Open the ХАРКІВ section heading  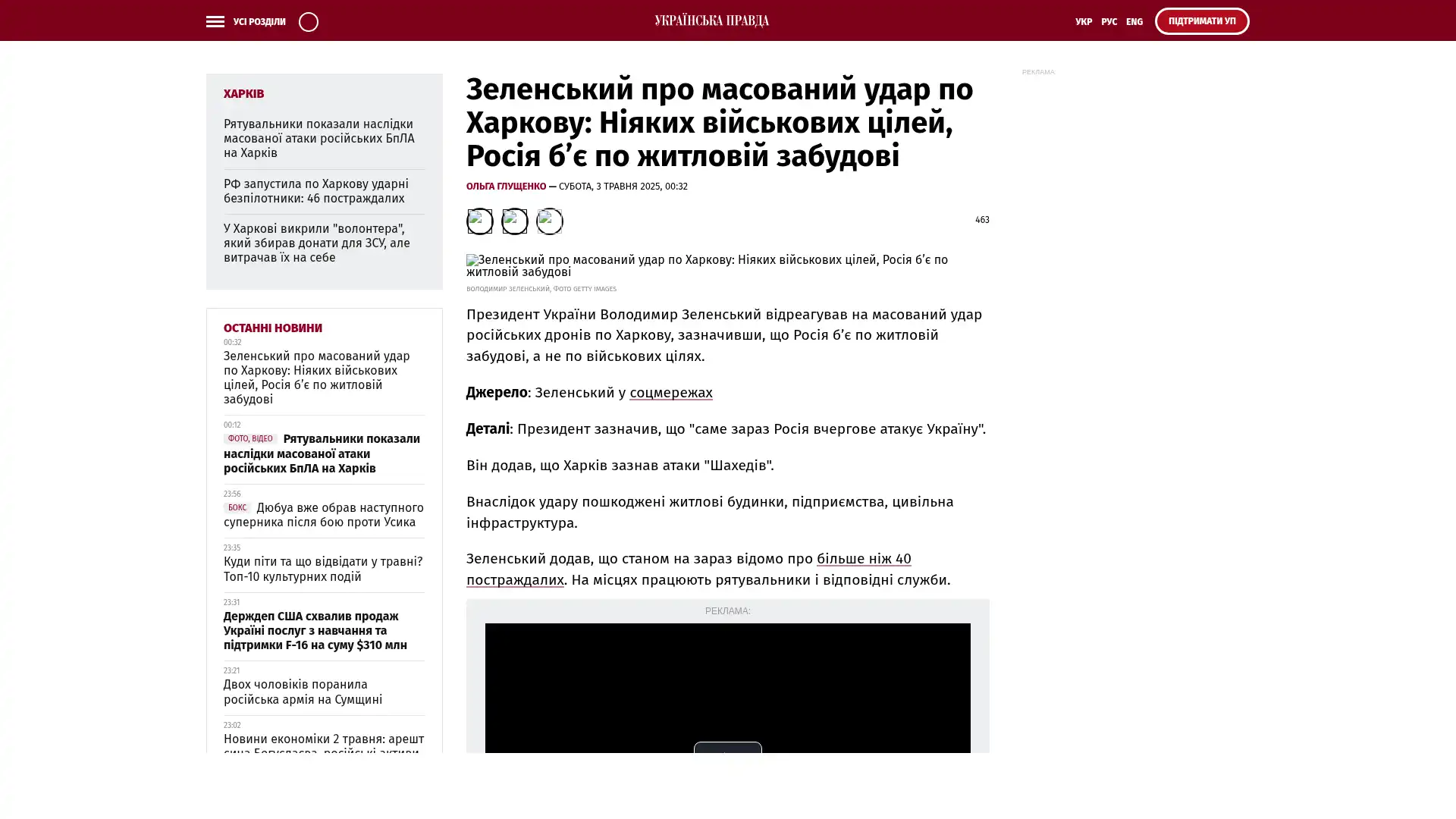[243, 93]
